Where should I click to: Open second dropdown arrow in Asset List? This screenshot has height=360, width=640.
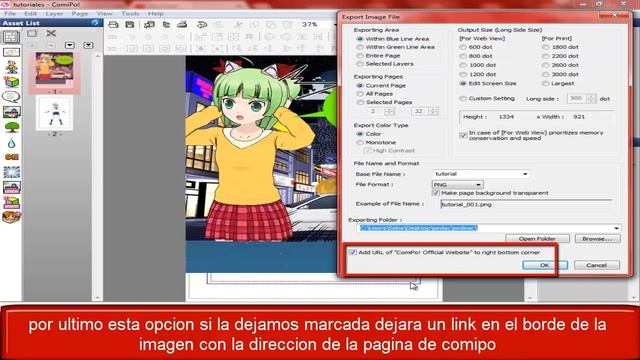click(x=88, y=45)
